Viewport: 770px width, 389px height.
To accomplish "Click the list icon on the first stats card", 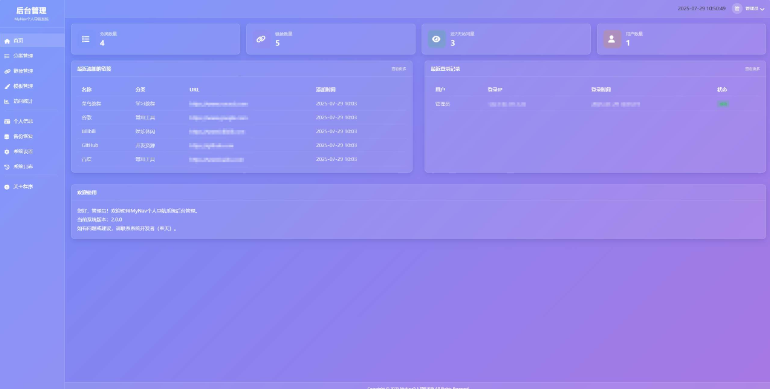I will tap(85, 39).
